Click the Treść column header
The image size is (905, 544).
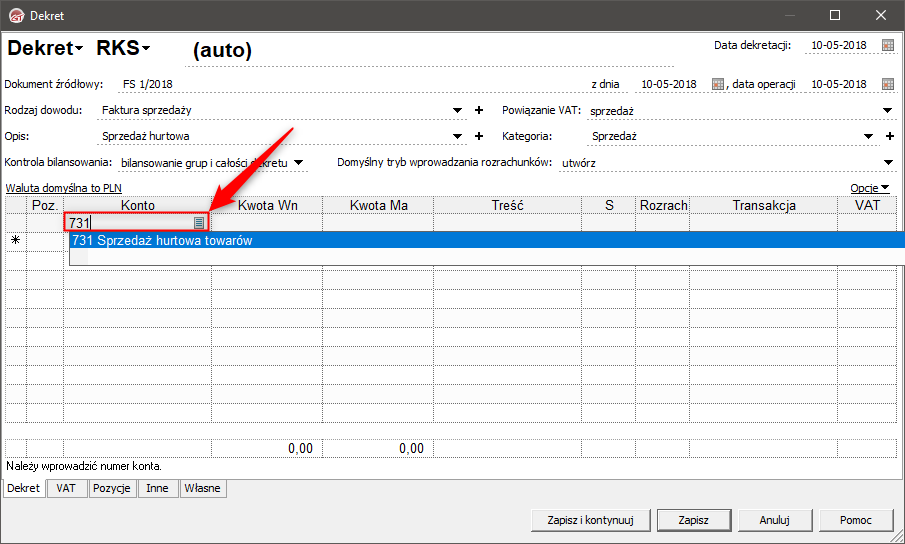click(507, 205)
